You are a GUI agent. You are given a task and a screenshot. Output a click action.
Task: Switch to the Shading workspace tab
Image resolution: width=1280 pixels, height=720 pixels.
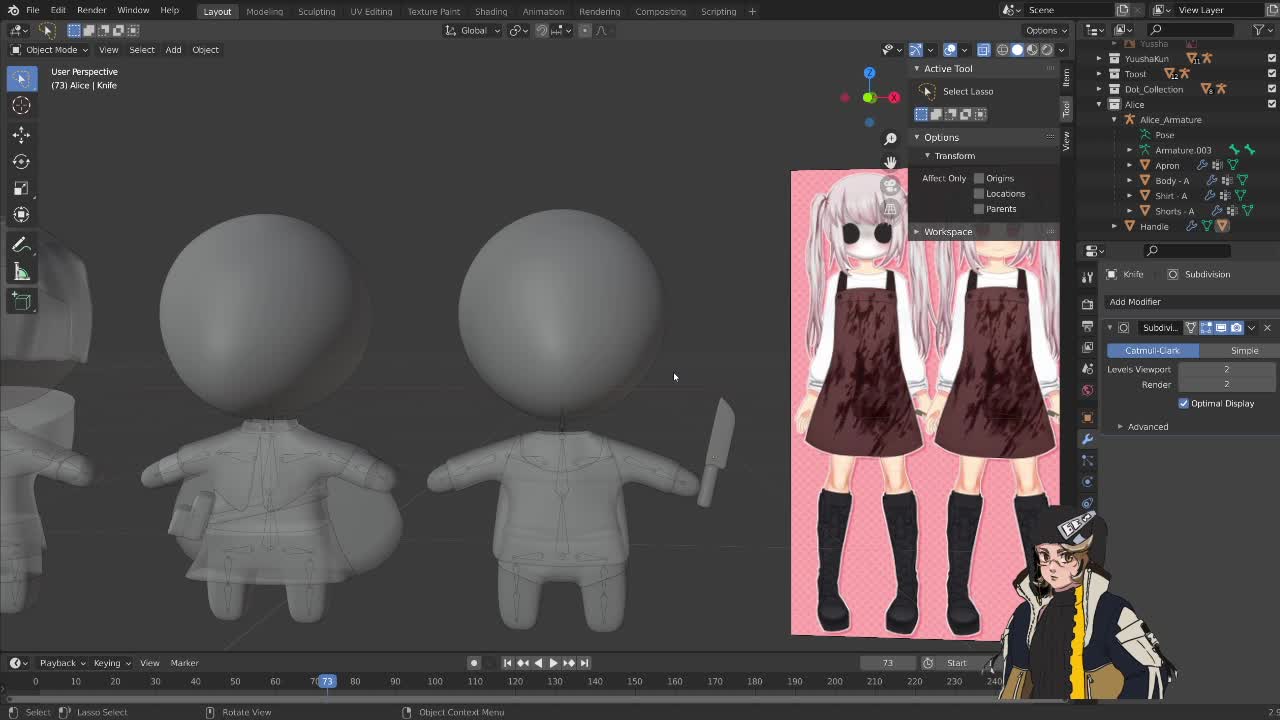[x=491, y=11]
